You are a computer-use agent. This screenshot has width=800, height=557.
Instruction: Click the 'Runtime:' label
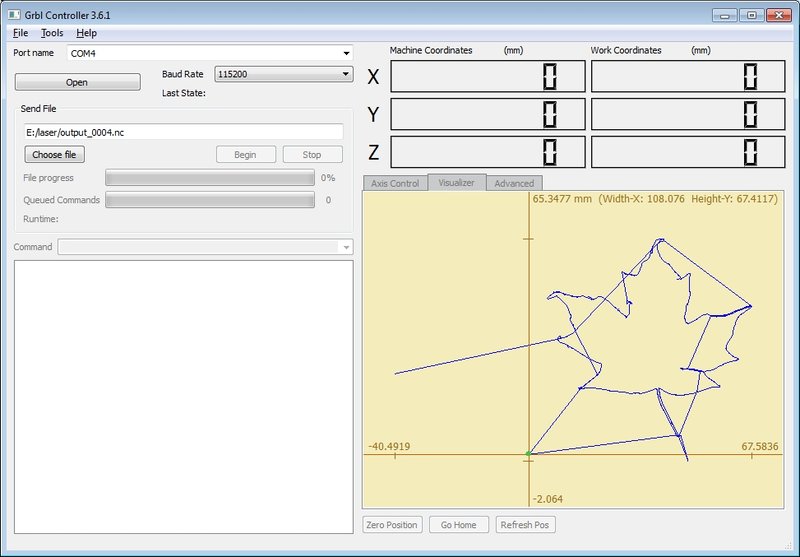(x=41, y=219)
